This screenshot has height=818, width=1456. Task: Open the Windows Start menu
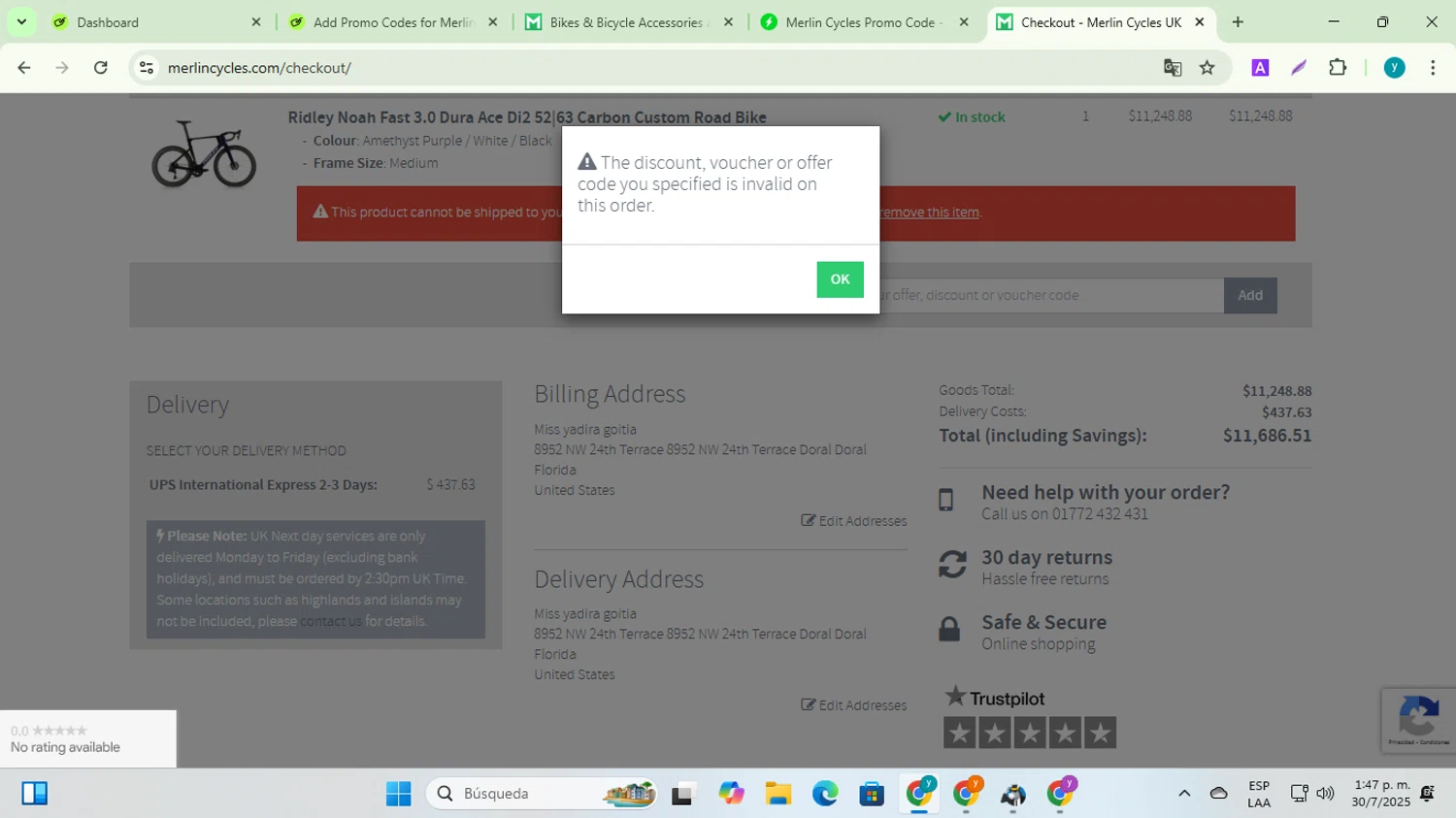coord(398,794)
